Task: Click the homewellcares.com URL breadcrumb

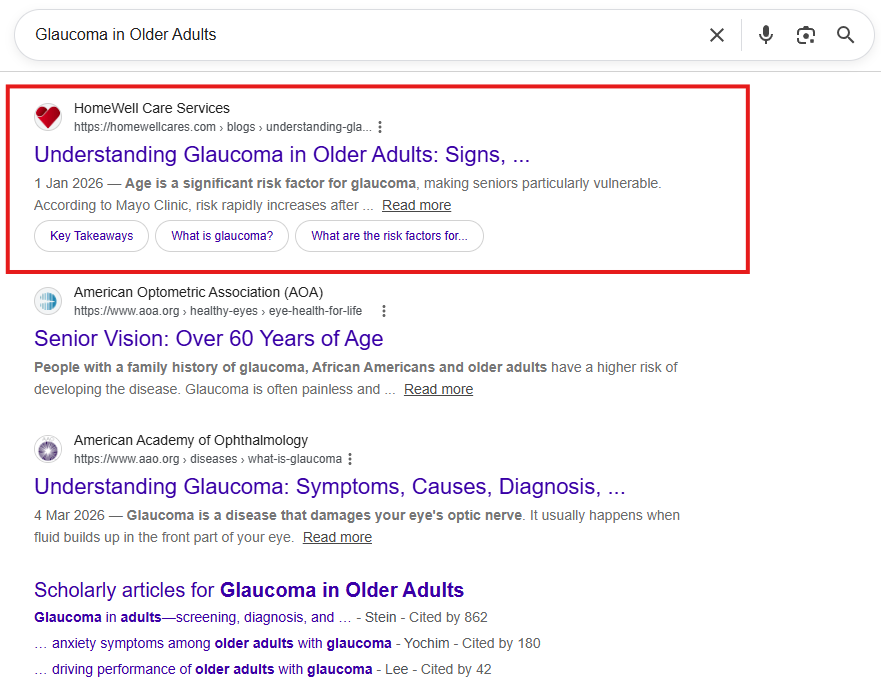Action: point(222,127)
